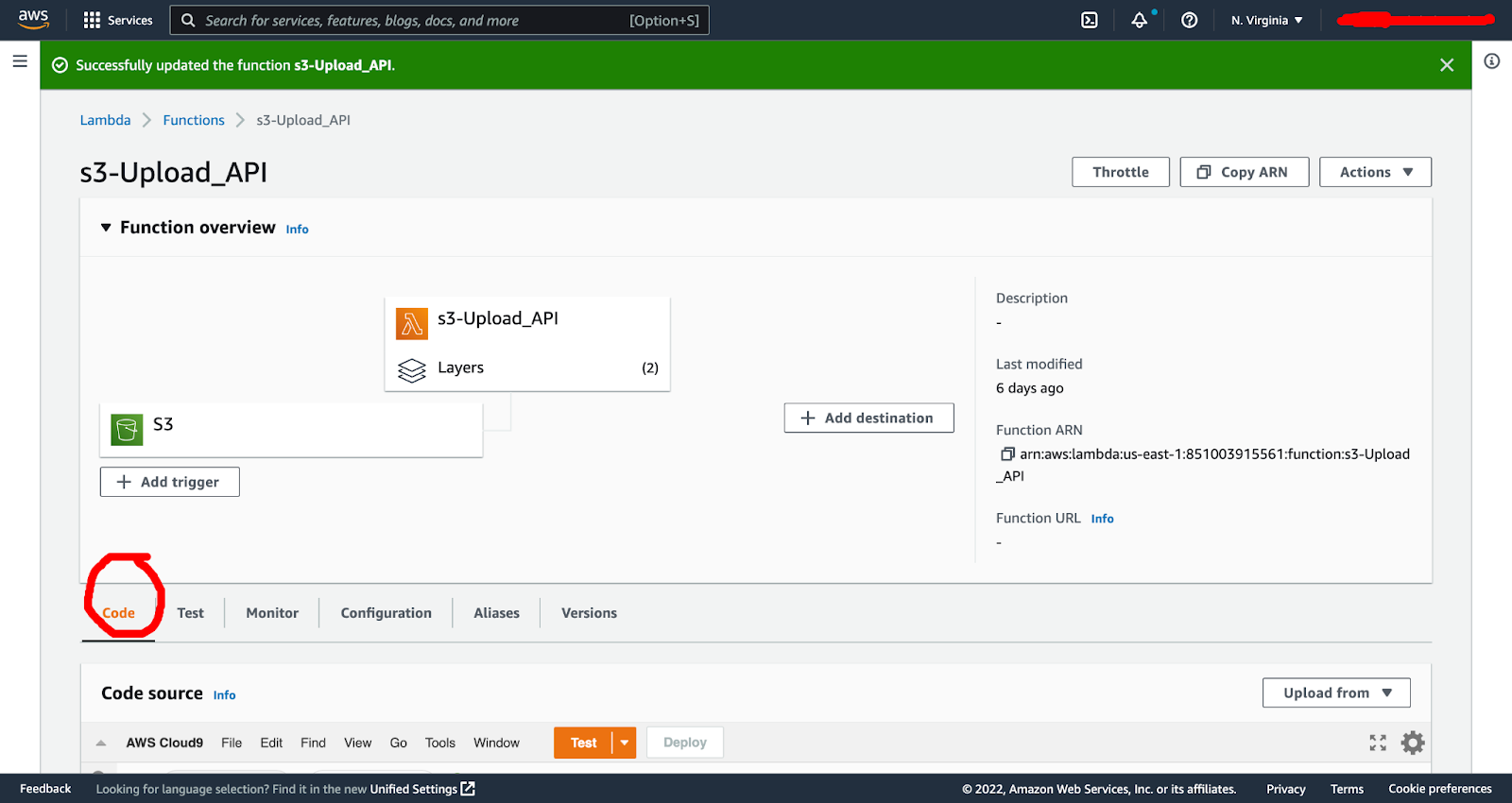
Task: Select the S3 trigger box
Action: (291, 430)
